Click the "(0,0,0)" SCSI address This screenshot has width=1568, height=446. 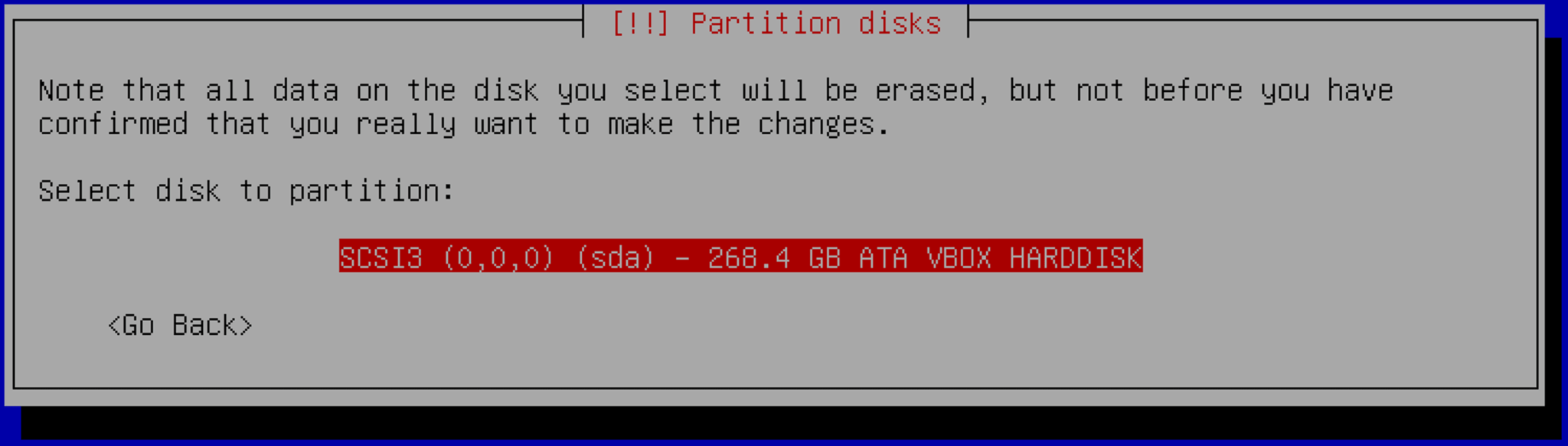pos(498,257)
